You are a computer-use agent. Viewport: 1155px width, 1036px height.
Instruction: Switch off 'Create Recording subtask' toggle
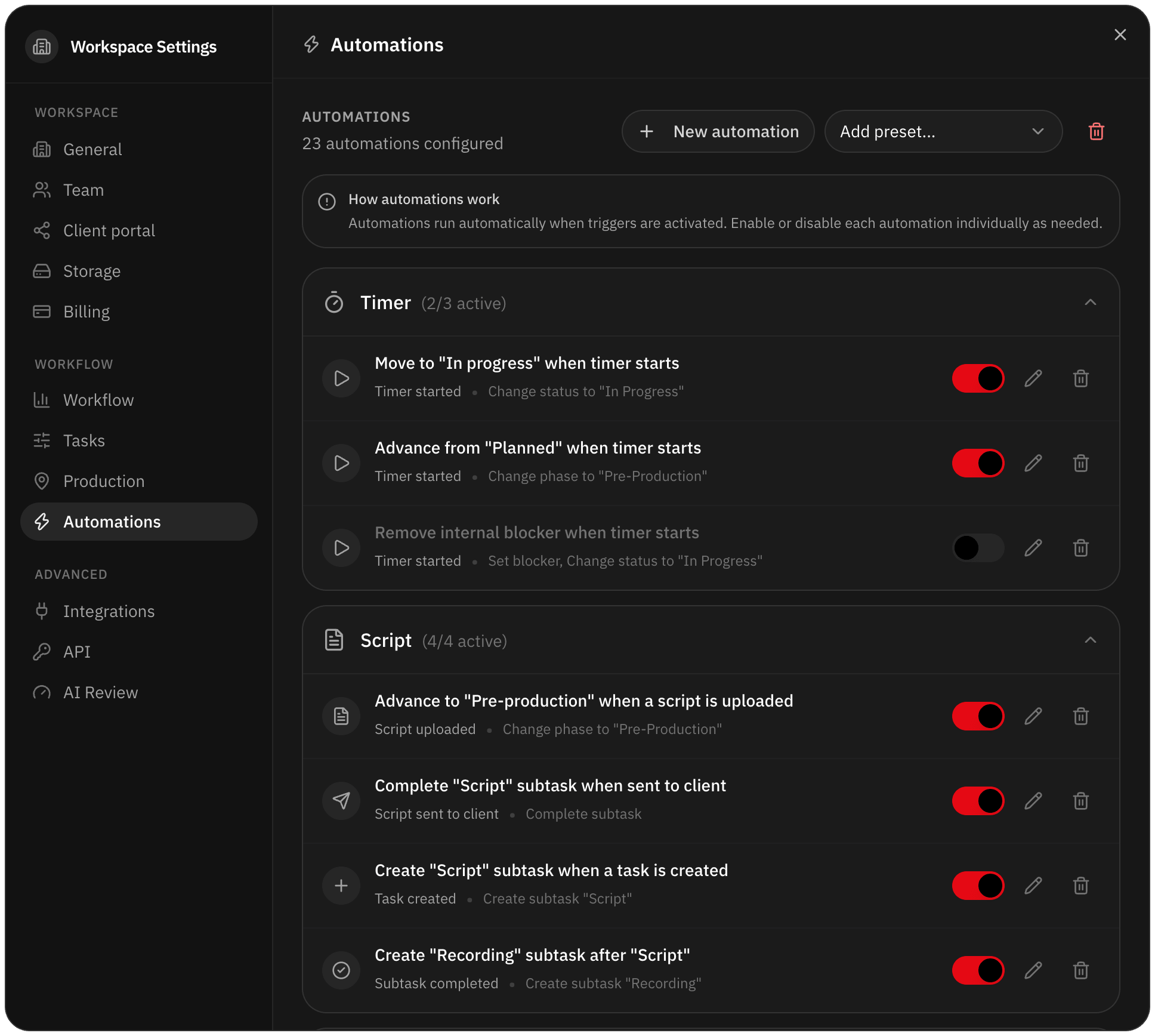(x=978, y=970)
